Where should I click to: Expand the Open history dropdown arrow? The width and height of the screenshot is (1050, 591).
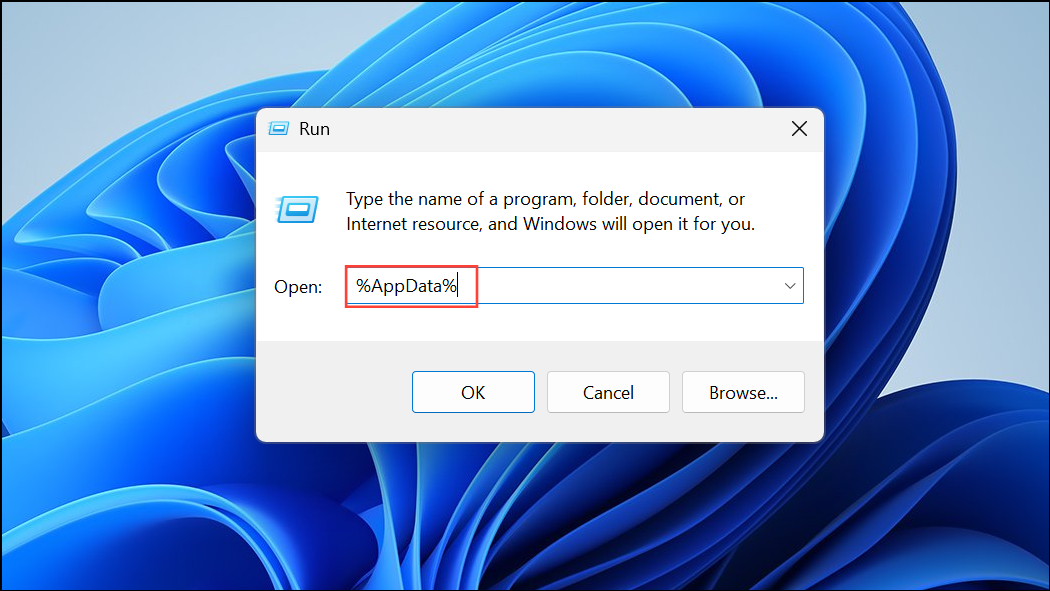[x=790, y=286]
